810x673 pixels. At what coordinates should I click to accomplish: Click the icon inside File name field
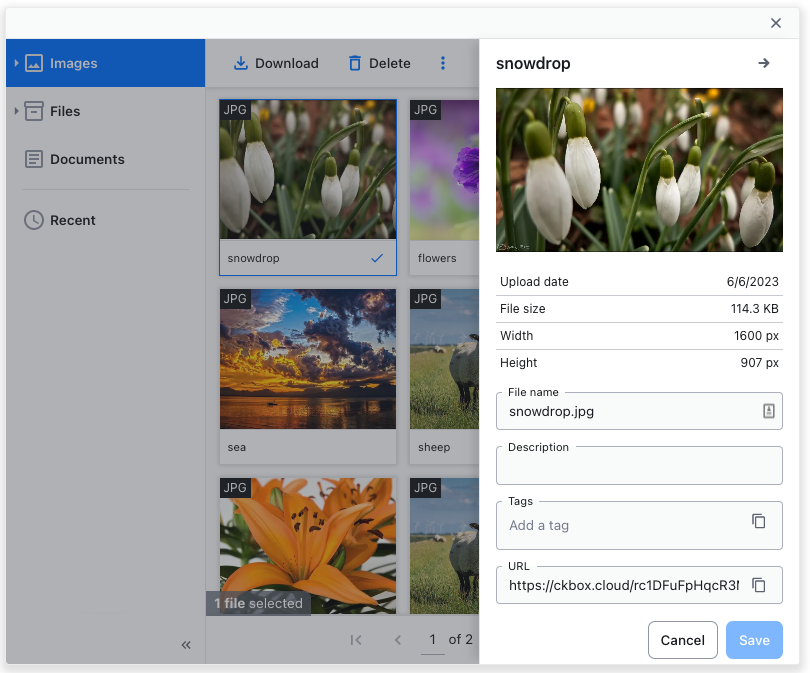[768, 411]
